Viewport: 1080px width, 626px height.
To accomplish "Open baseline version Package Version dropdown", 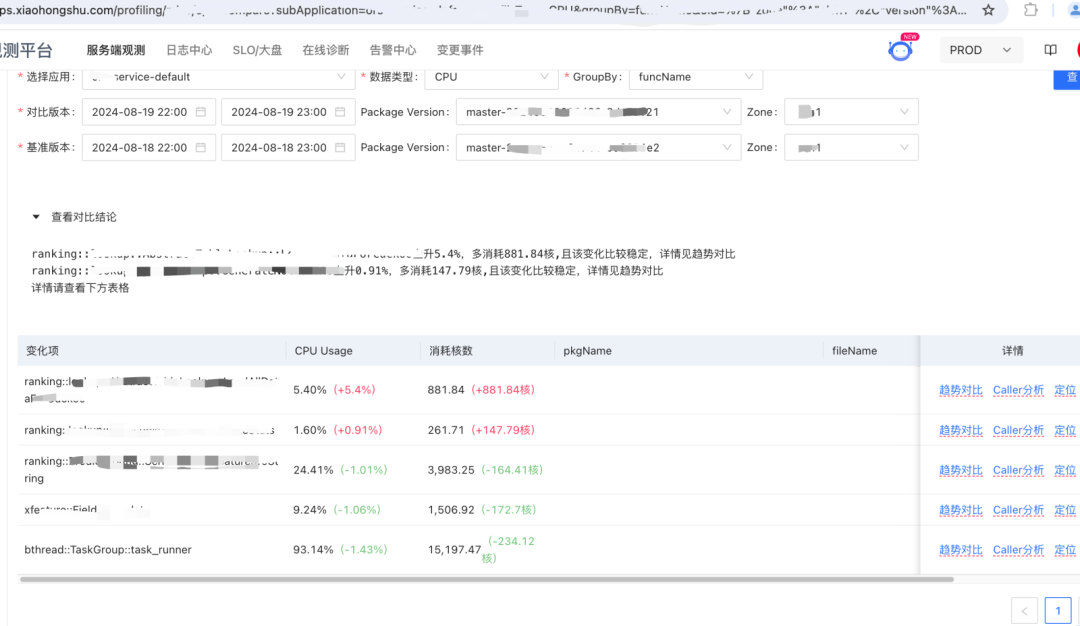I will coord(599,147).
